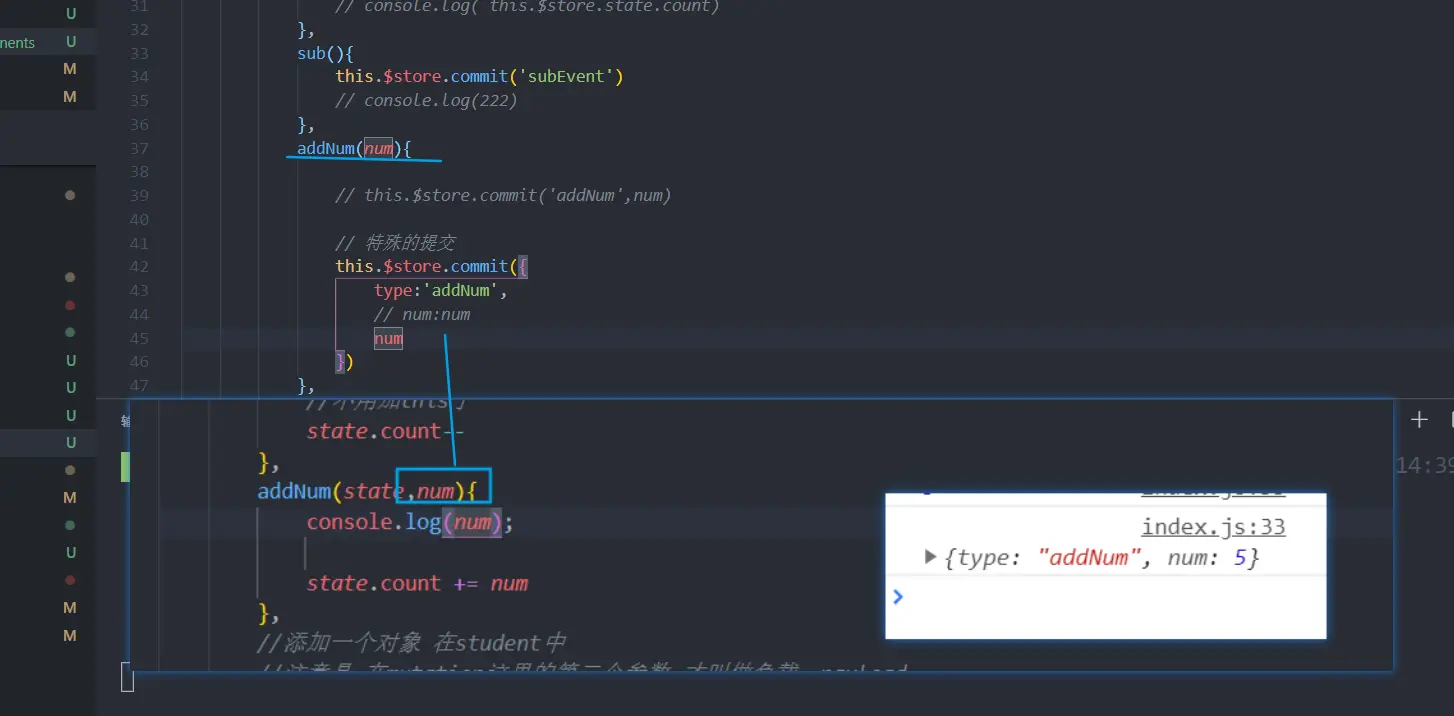
Task: Click the comment // 特殊的提交
Action: pos(396,243)
